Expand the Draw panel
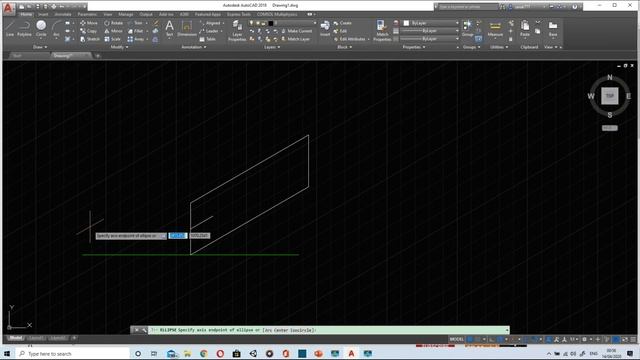The width and height of the screenshot is (640, 360). click(40, 47)
